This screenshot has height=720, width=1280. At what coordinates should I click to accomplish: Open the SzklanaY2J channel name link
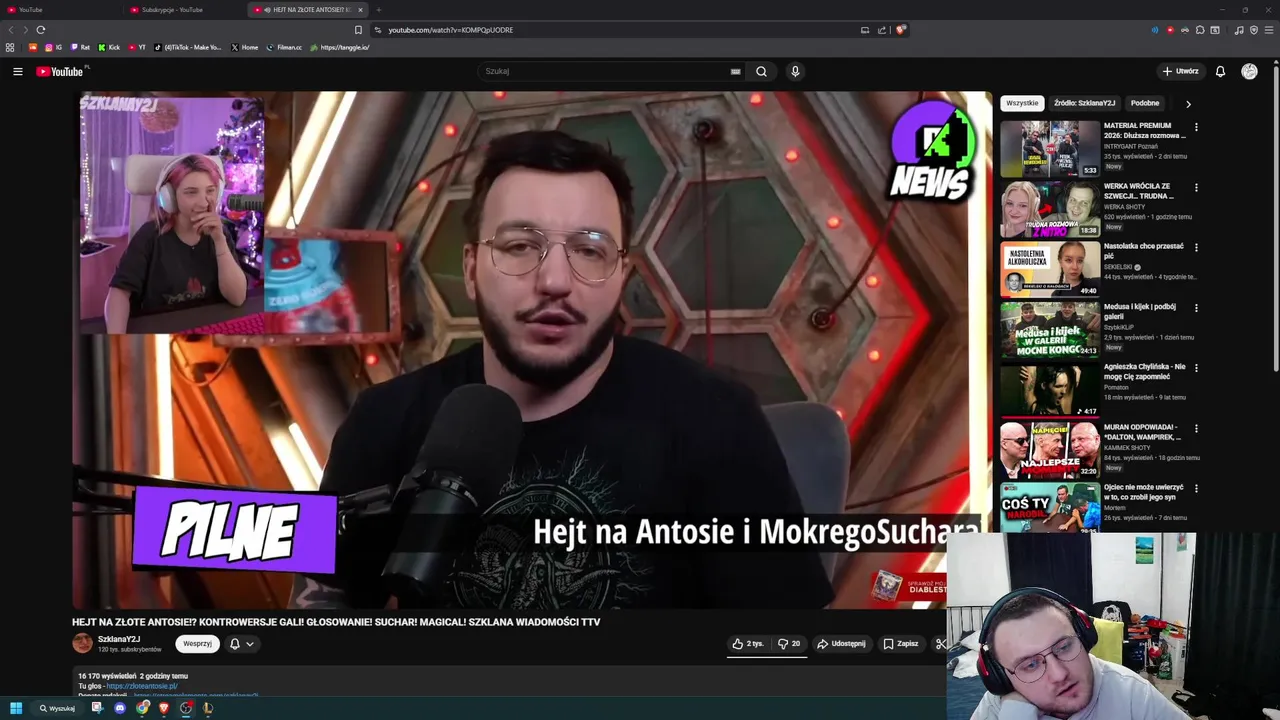click(x=119, y=639)
